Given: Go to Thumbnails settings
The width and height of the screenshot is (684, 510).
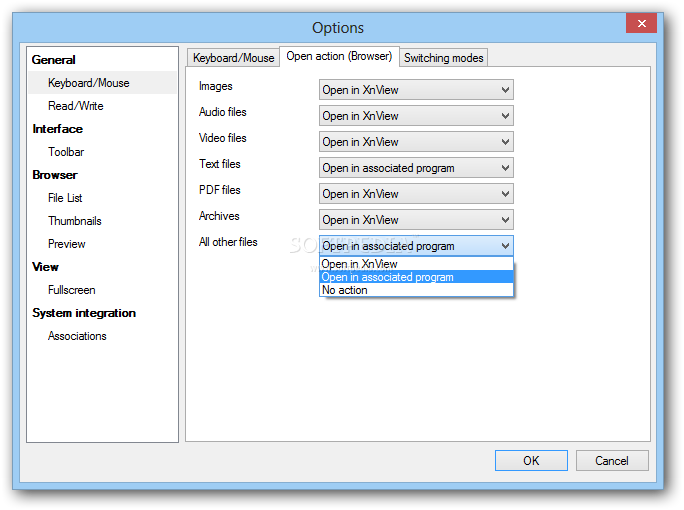Looking at the screenshot, I should pyautogui.click(x=75, y=221).
